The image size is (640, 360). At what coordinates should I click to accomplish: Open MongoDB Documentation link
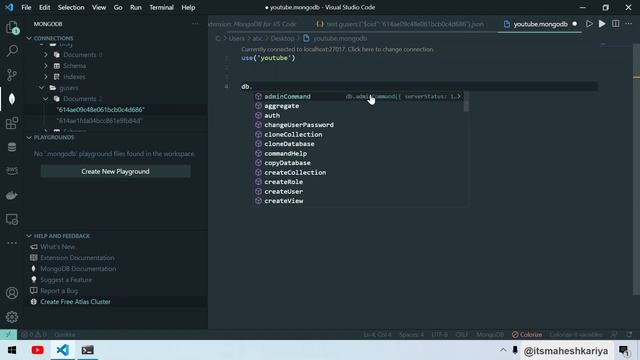(78, 269)
